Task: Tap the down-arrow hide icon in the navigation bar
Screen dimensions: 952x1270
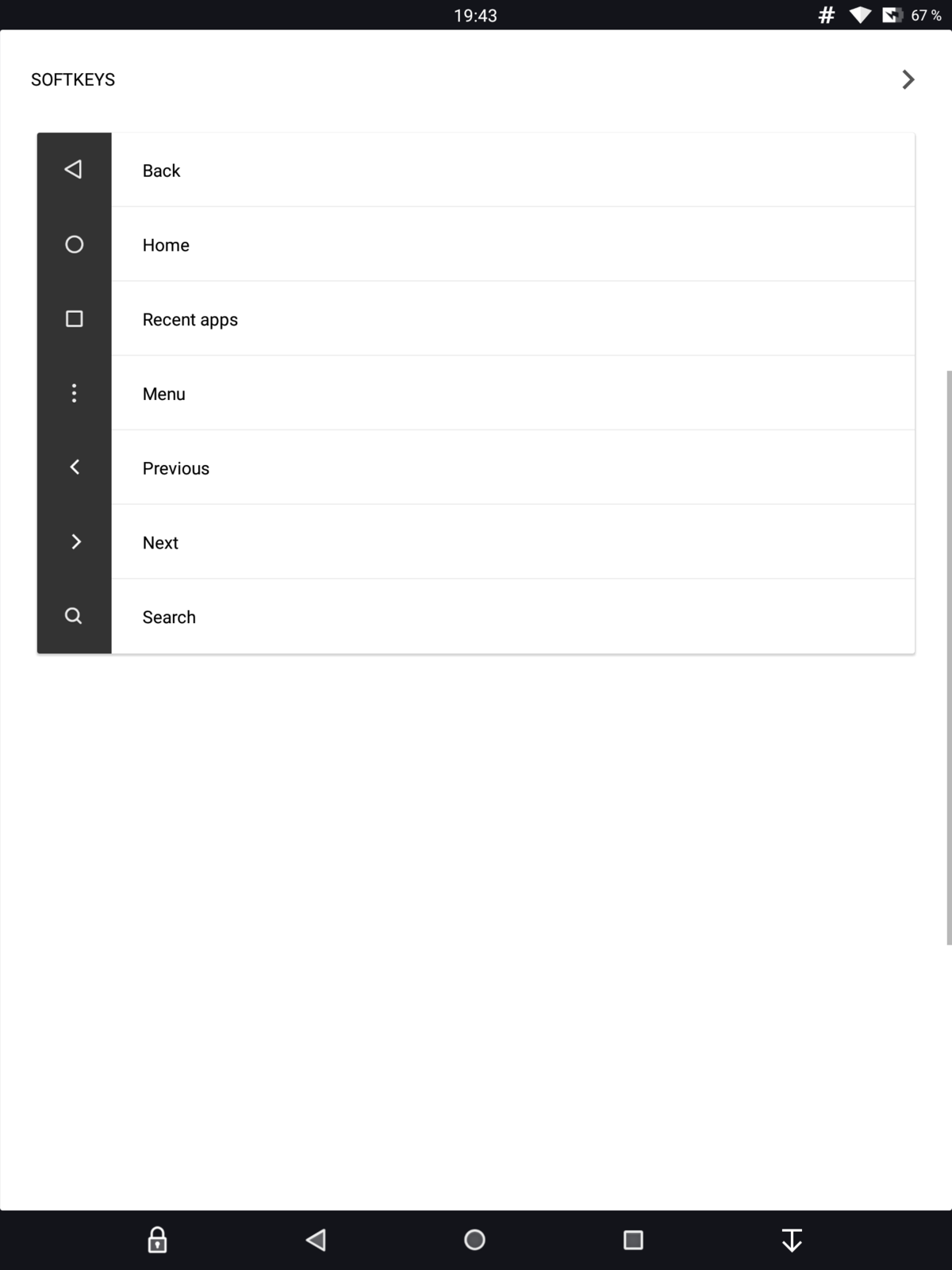Action: coord(792,1240)
